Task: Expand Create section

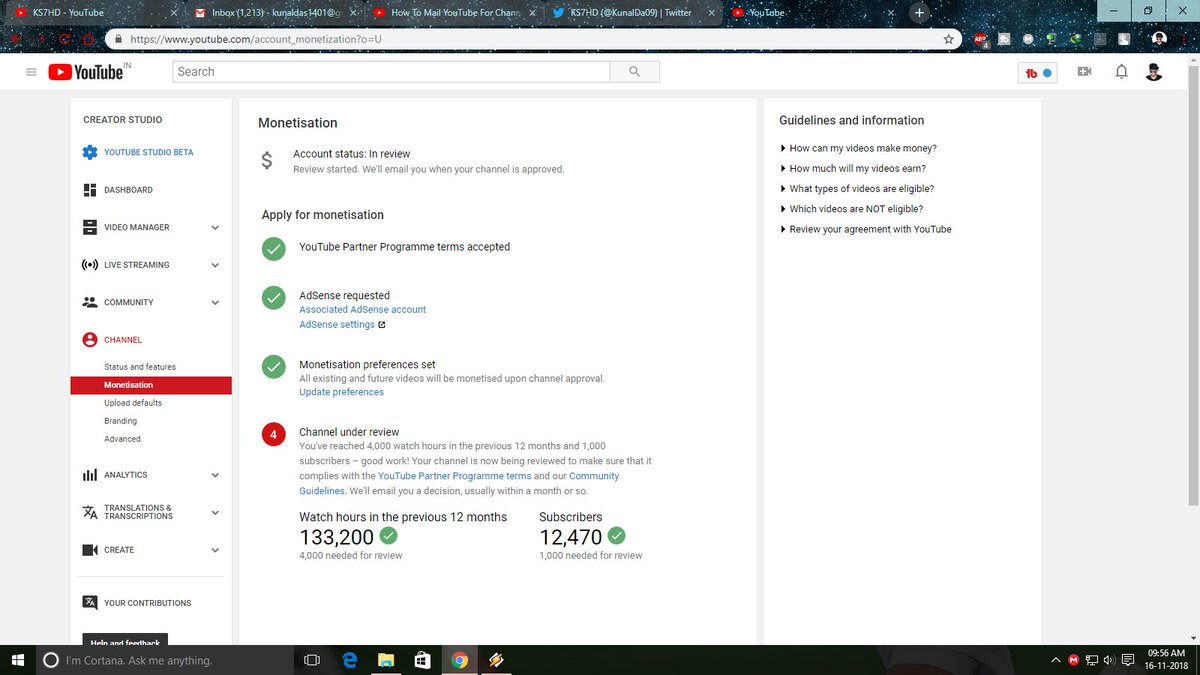Action: click(215, 550)
